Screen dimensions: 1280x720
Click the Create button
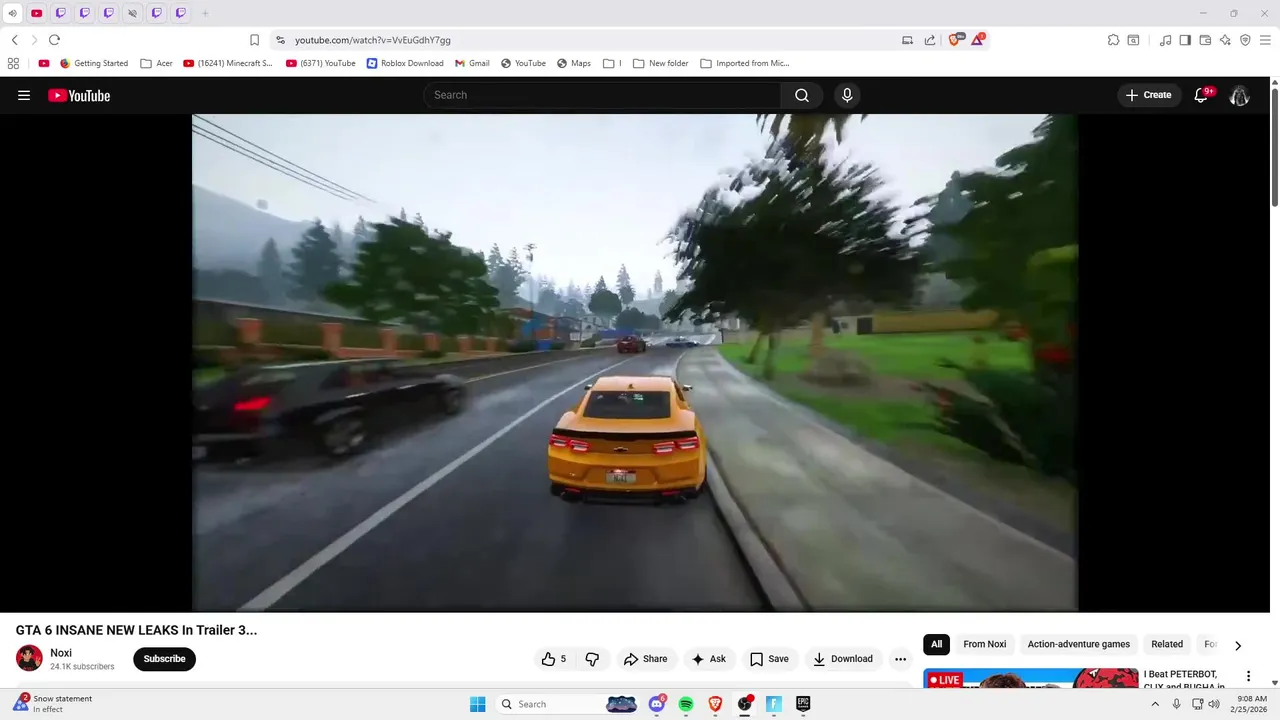coord(1149,95)
